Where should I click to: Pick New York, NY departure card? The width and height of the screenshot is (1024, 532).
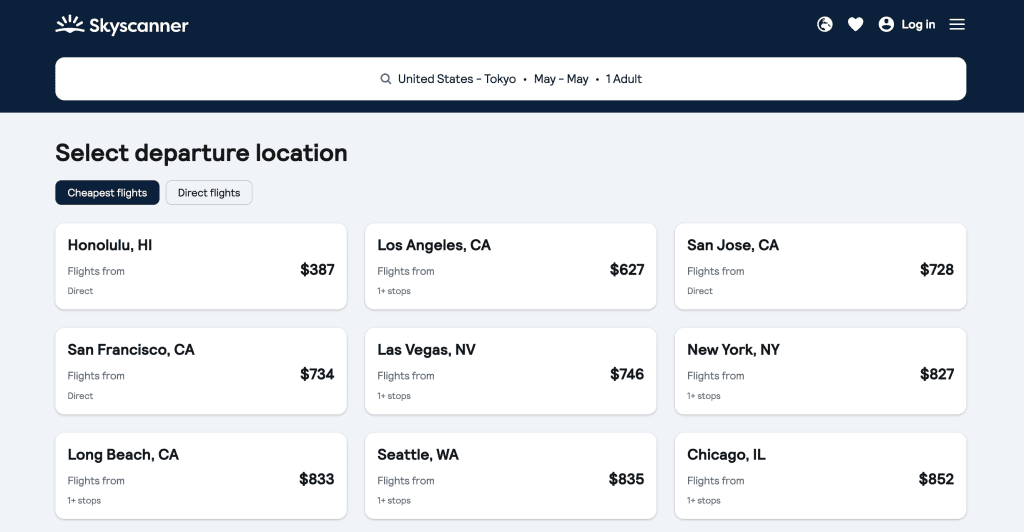(x=820, y=371)
